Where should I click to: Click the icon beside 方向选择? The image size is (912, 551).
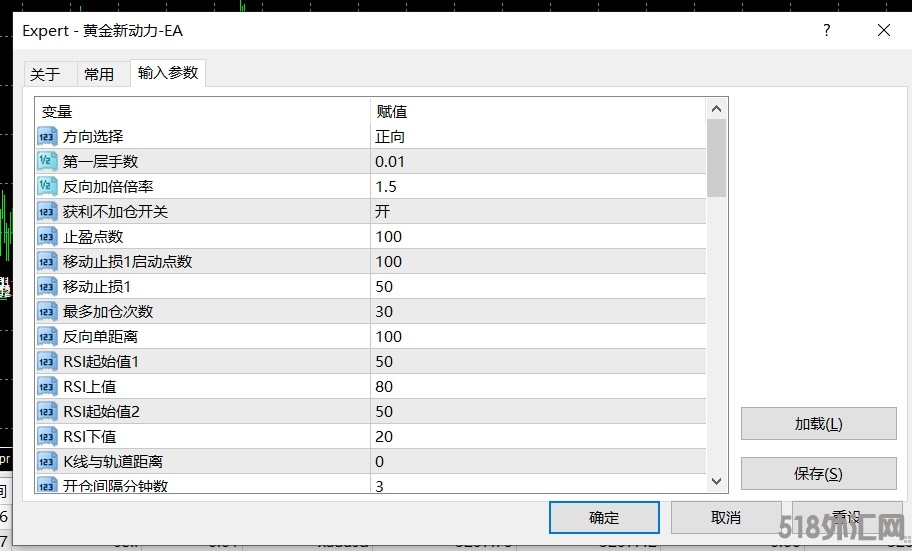pos(47,137)
